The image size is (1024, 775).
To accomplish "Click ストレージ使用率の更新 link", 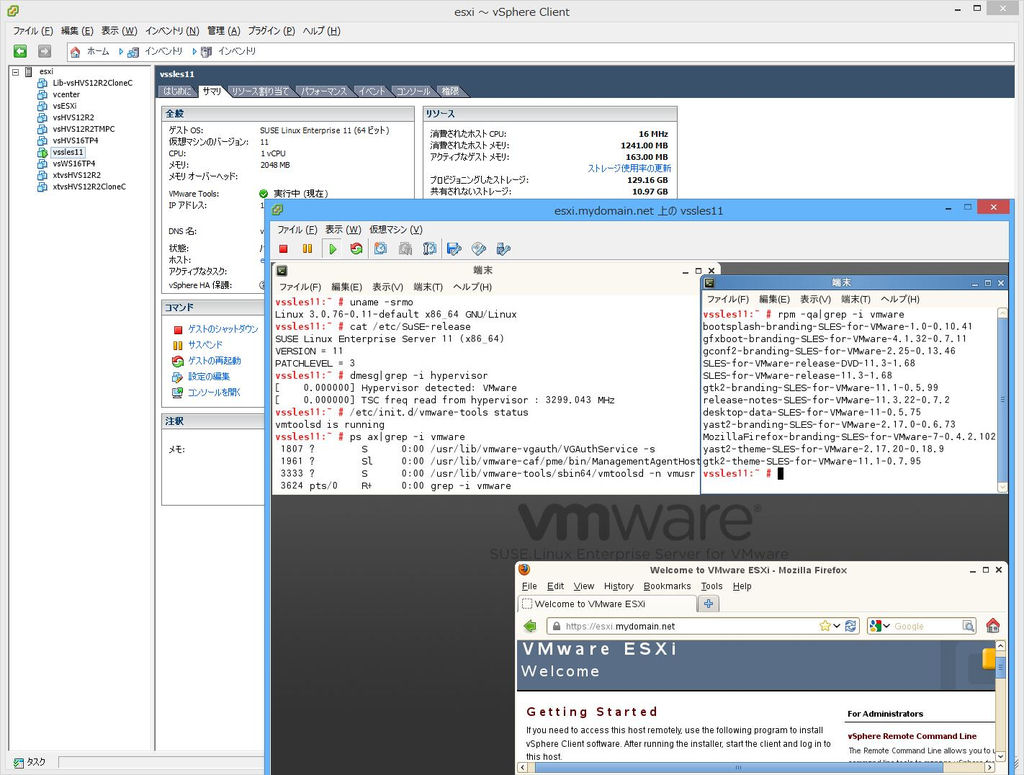I will [629, 168].
